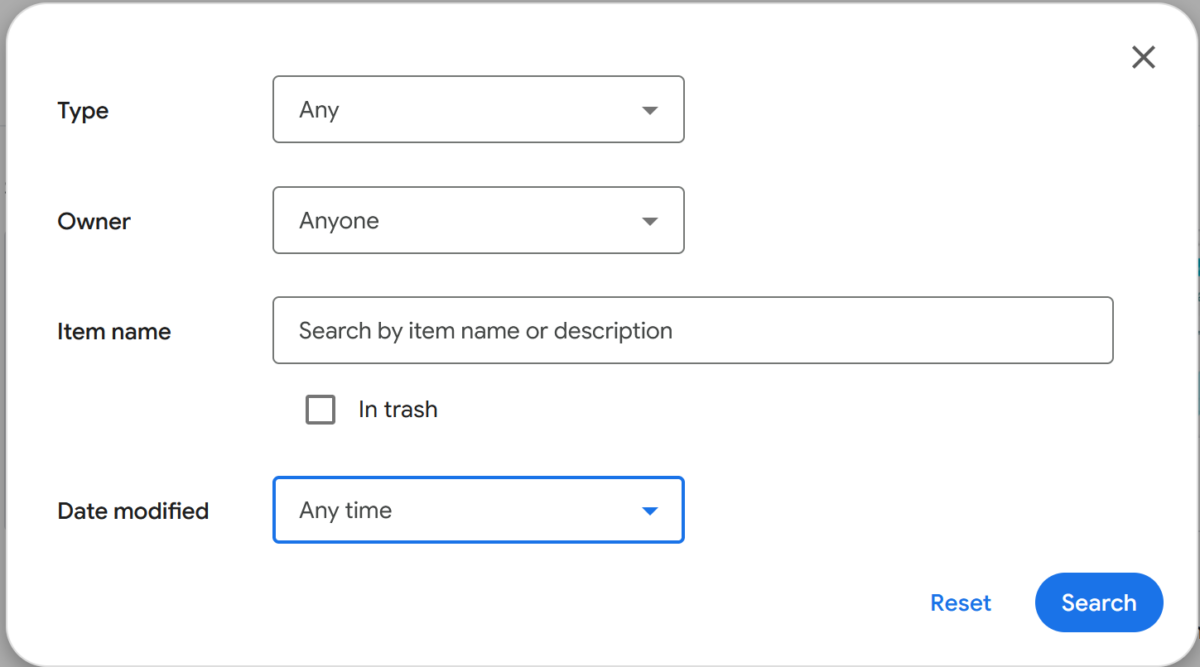Click the 'Owner' field label
Viewport: 1200px width, 667px height.
[94, 221]
